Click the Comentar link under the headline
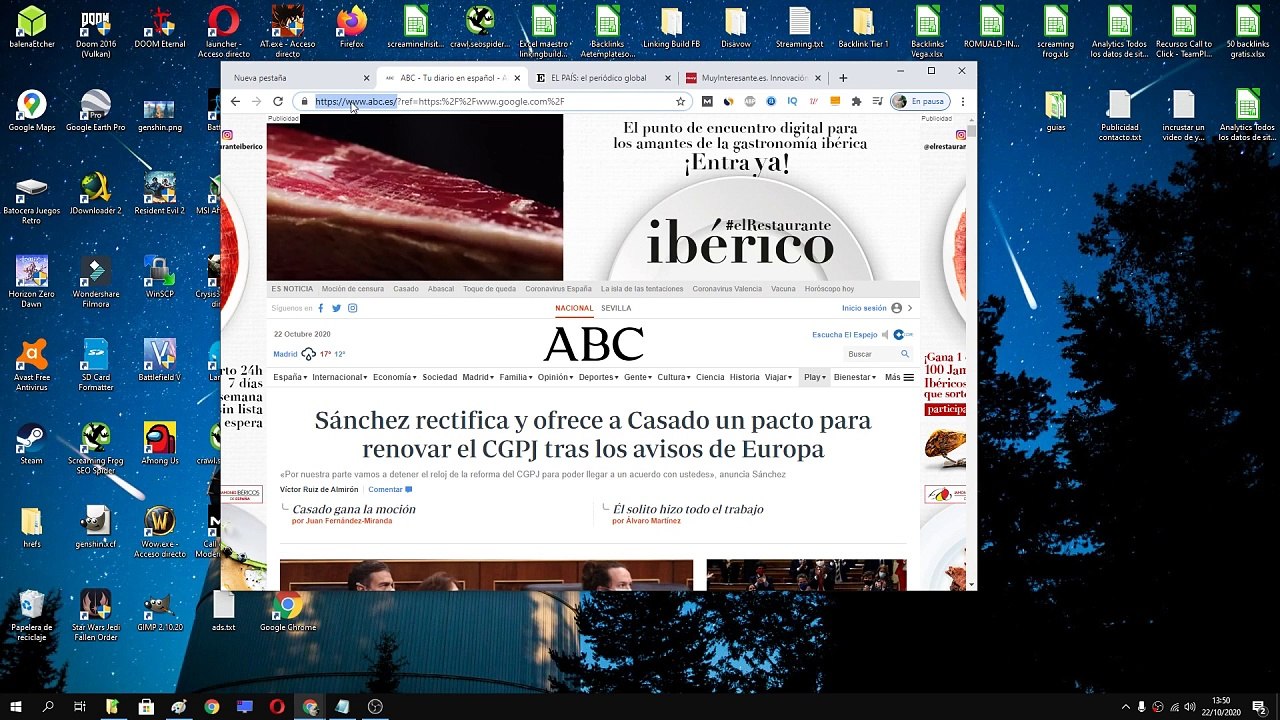 coord(390,489)
